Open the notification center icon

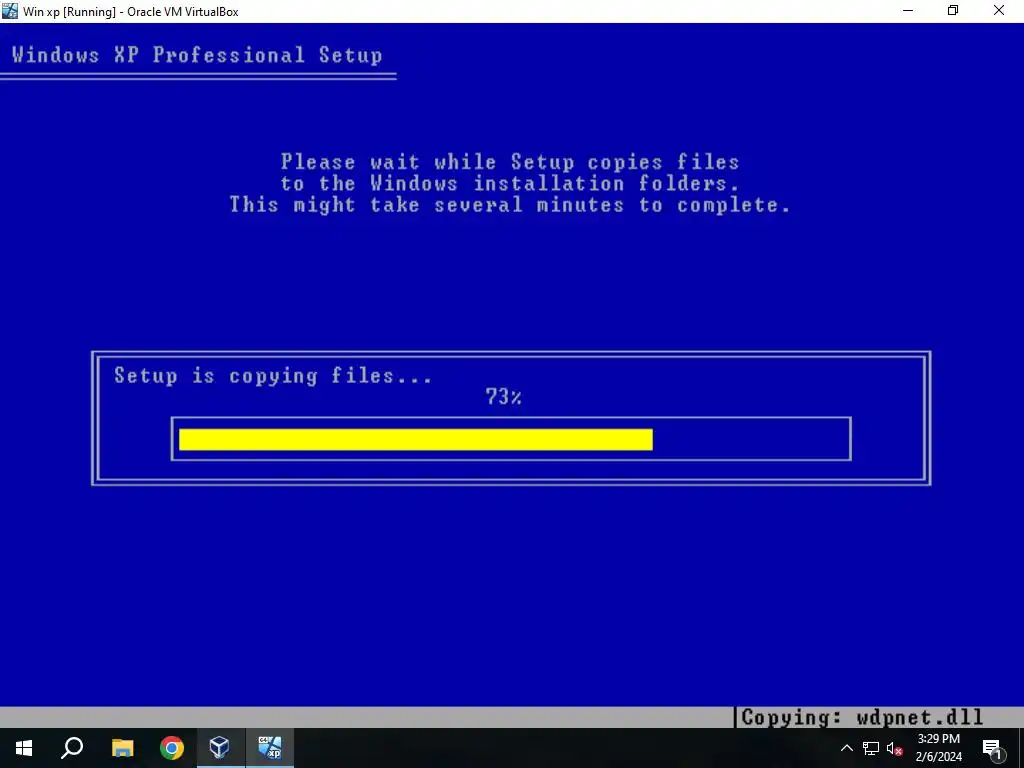(x=992, y=748)
